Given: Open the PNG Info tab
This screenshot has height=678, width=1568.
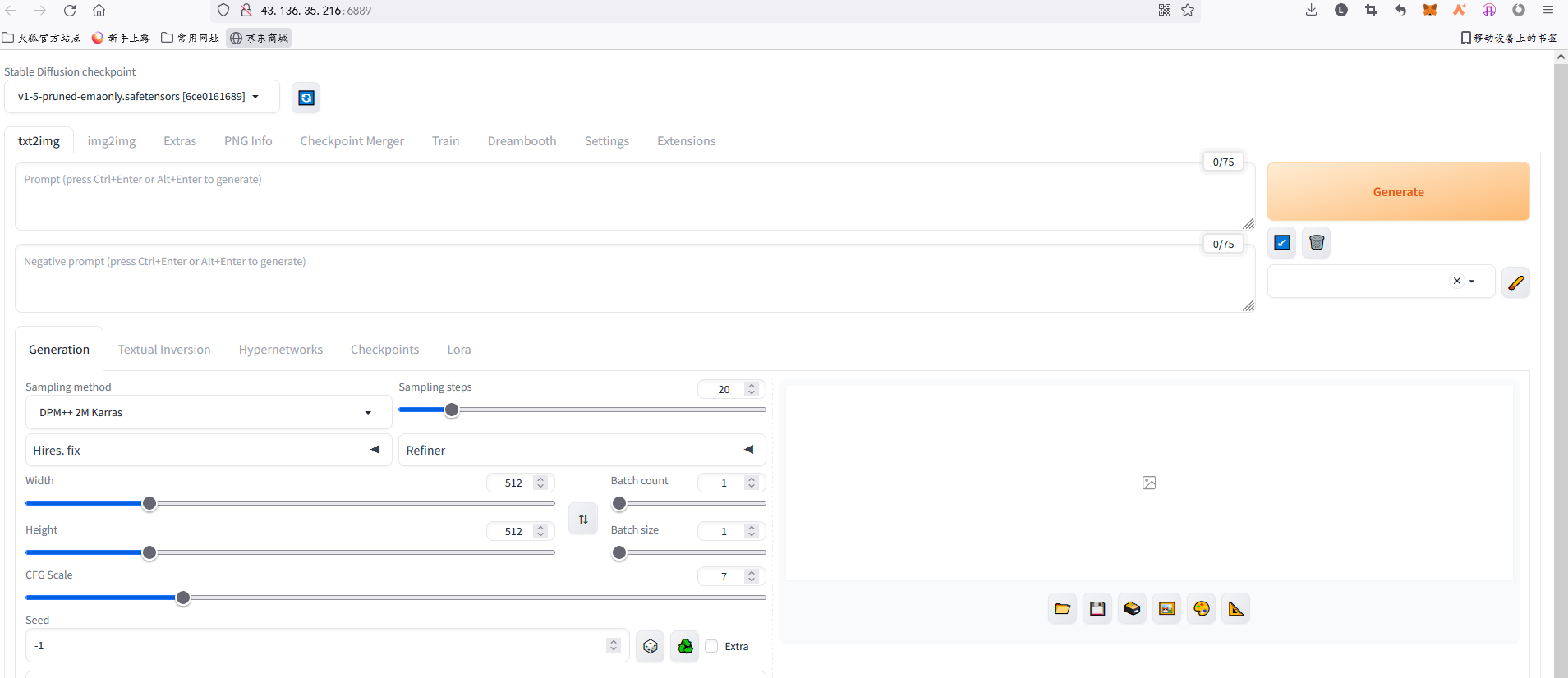Looking at the screenshot, I should (248, 141).
